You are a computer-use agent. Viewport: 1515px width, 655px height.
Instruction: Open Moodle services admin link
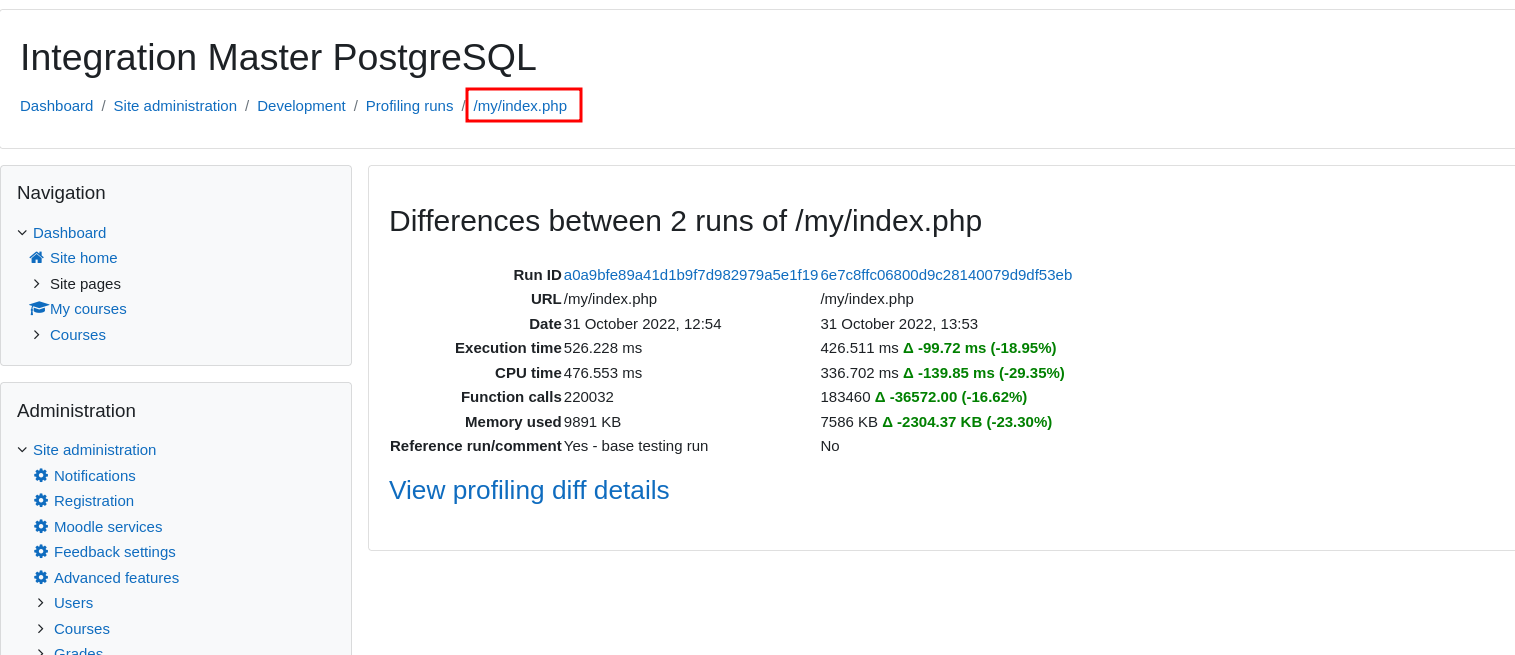pyautogui.click(x=108, y=527)
